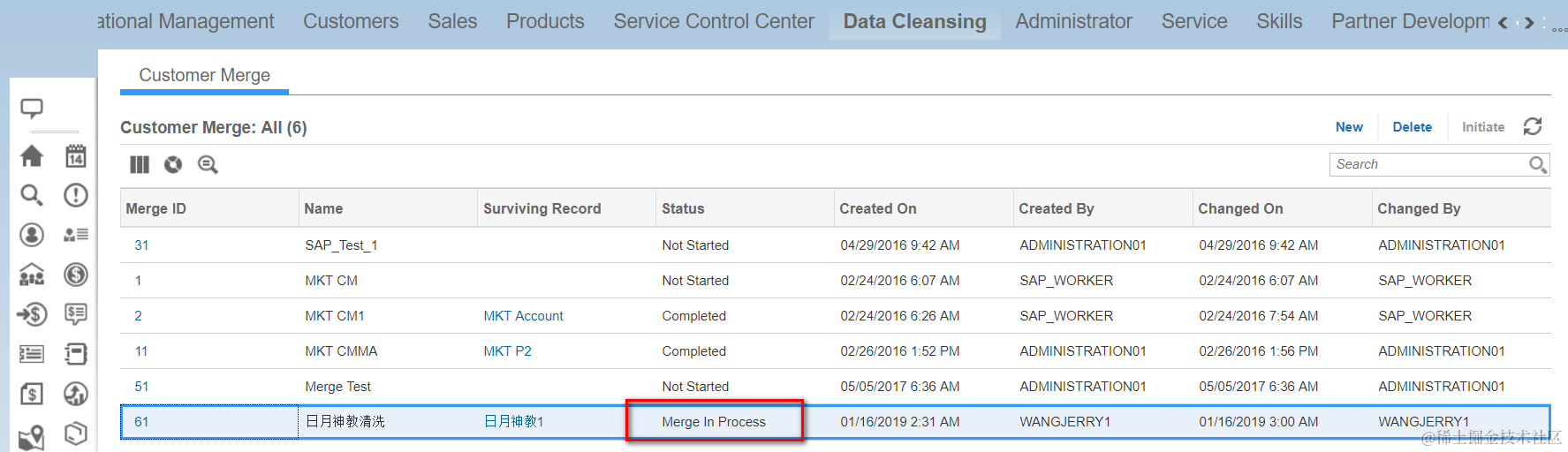Image resolution: width=1568 pixels, height=452 pixels.
Task: Click the refresh icon beside Initiate
Action: tap(1533, 127)
